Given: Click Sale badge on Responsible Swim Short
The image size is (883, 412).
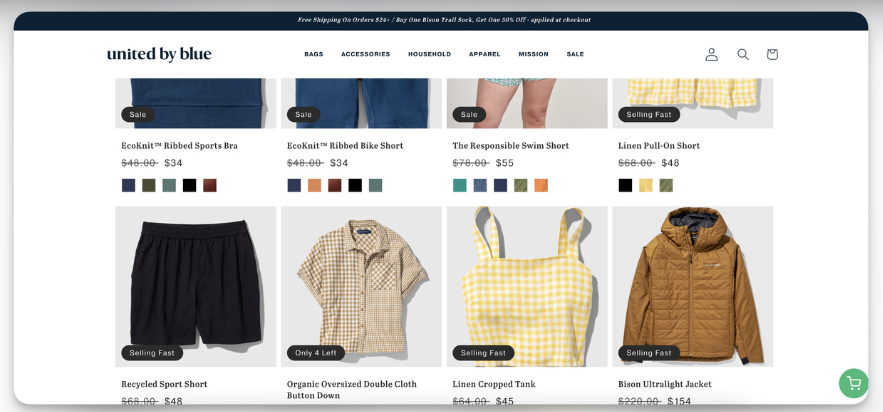Looking at the screenshot, I should [x=469, y=114].
